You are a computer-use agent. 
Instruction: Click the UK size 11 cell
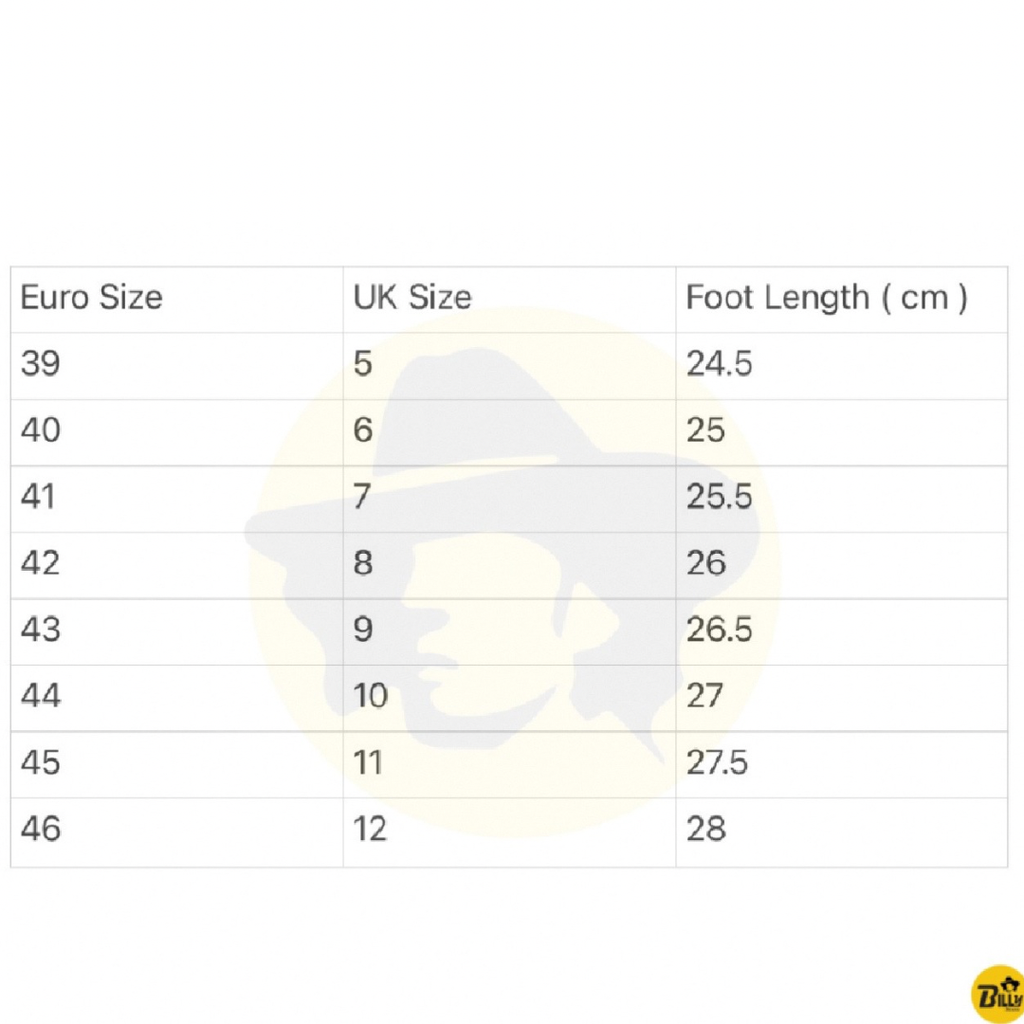click(x=368, y=763)
